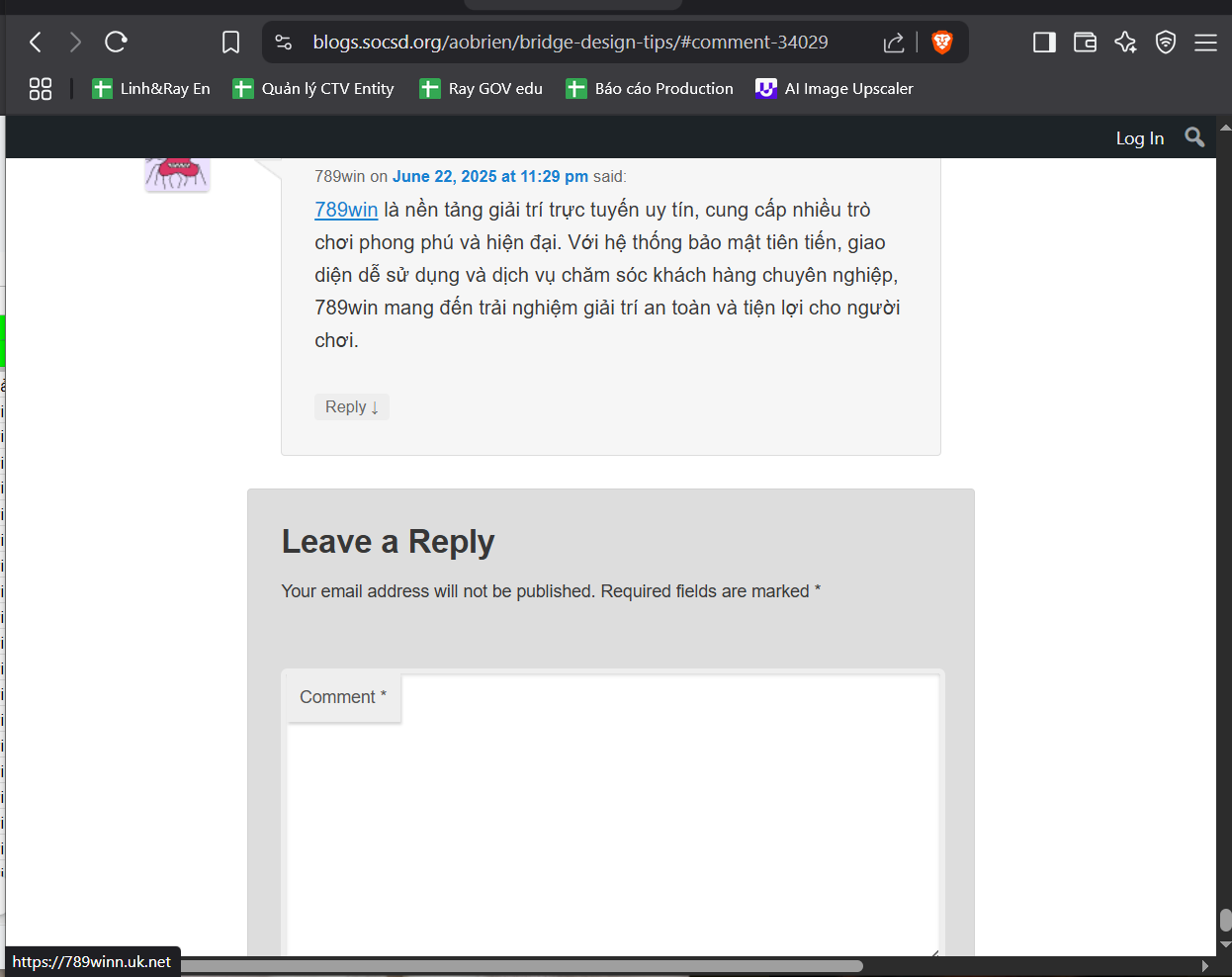Open the 789win hyperlink in comment
The image size is (1232, 977).
[x=346, y=210]
